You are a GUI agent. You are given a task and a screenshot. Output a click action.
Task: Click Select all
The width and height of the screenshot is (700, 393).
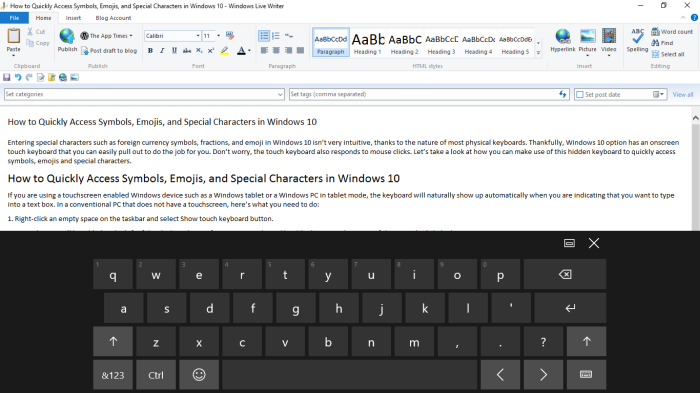click(668, 54)
